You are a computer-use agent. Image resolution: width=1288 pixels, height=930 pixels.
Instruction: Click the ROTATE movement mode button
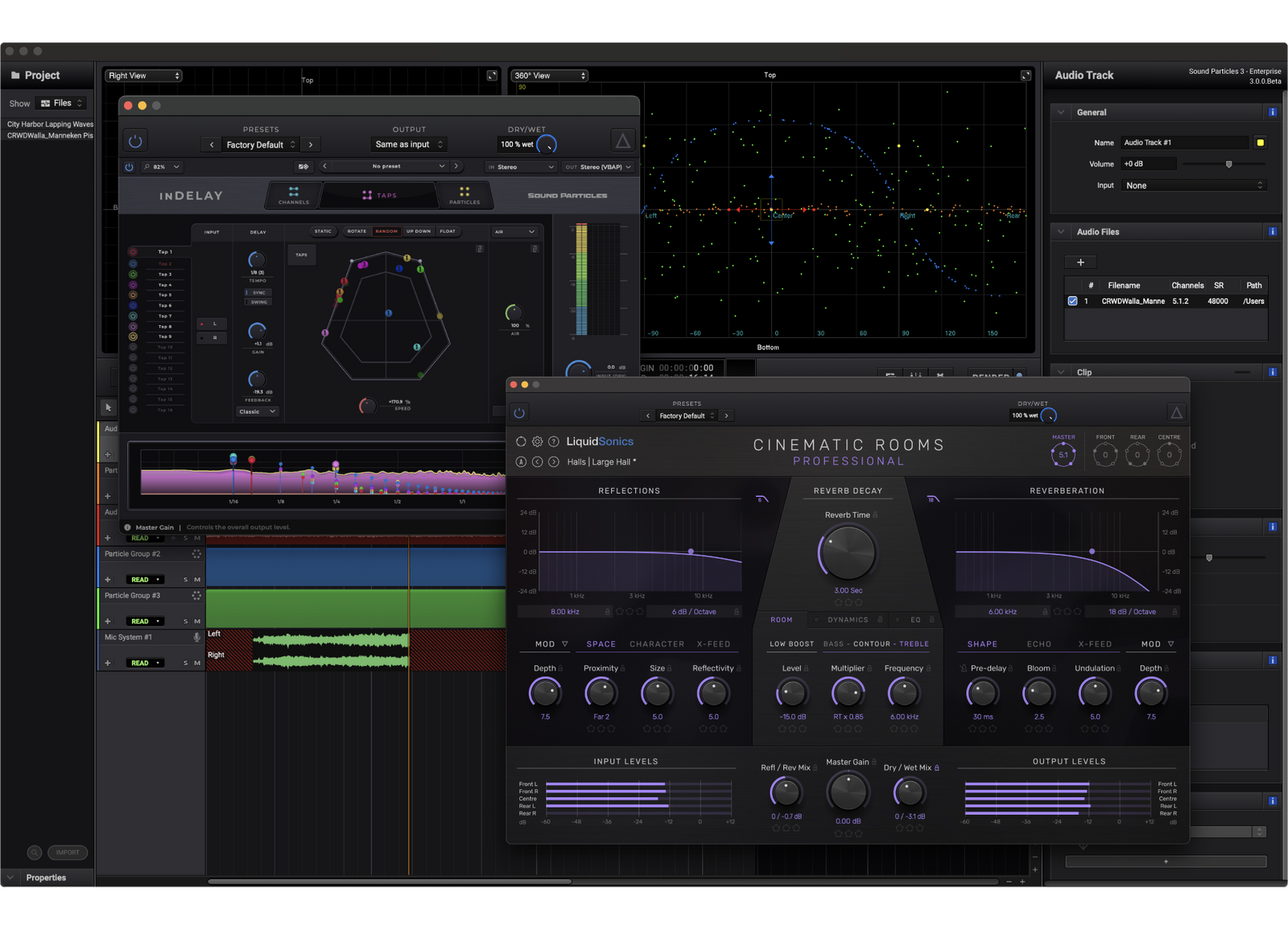click(357, 231)
